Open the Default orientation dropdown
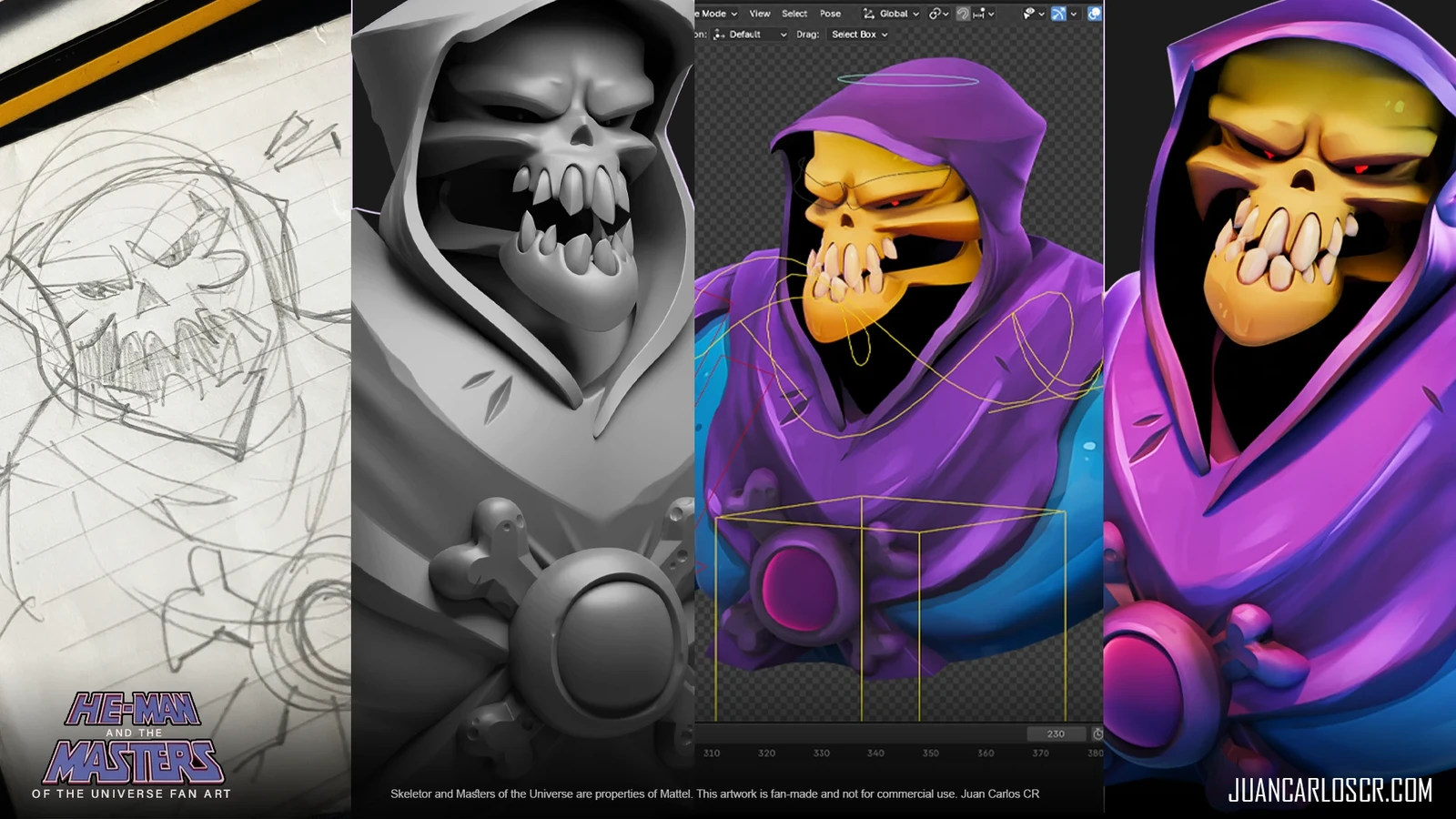Image resolution: width=1456 pixels, height=819 pixels. [x=751, y=35]
